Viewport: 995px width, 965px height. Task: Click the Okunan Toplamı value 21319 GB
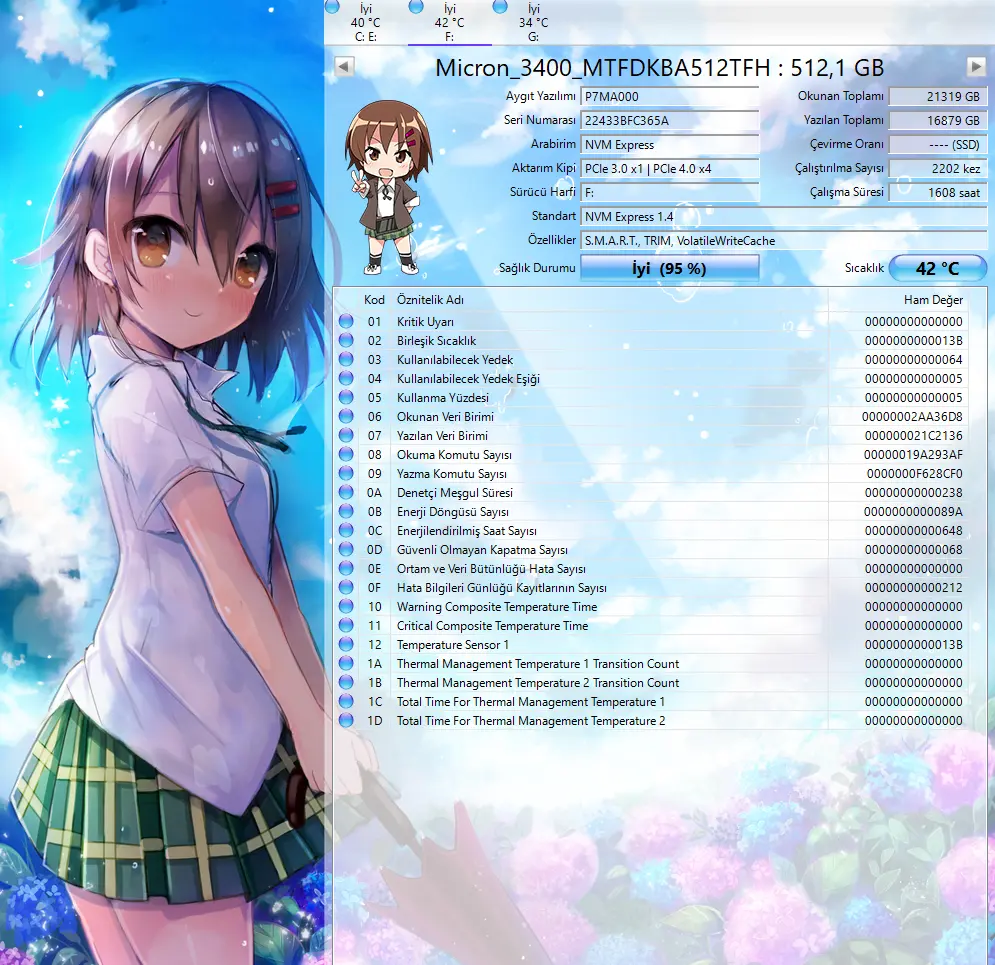pos(937,96)
